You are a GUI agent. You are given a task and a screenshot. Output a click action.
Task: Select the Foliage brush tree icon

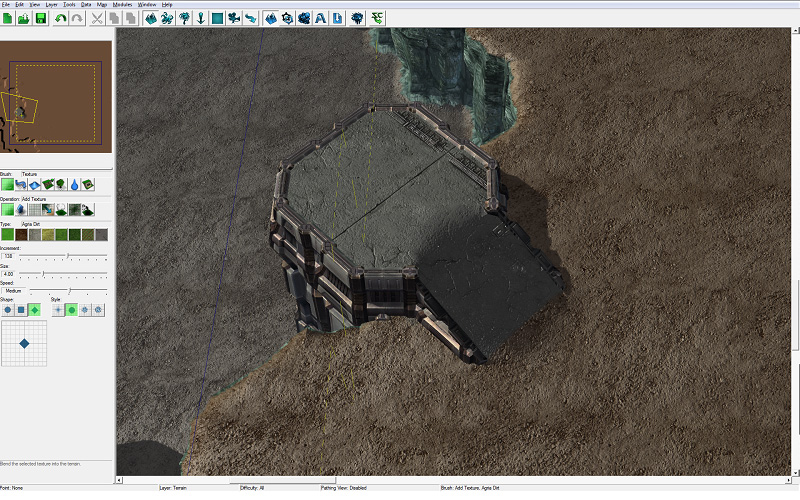[x=61, y=185]
